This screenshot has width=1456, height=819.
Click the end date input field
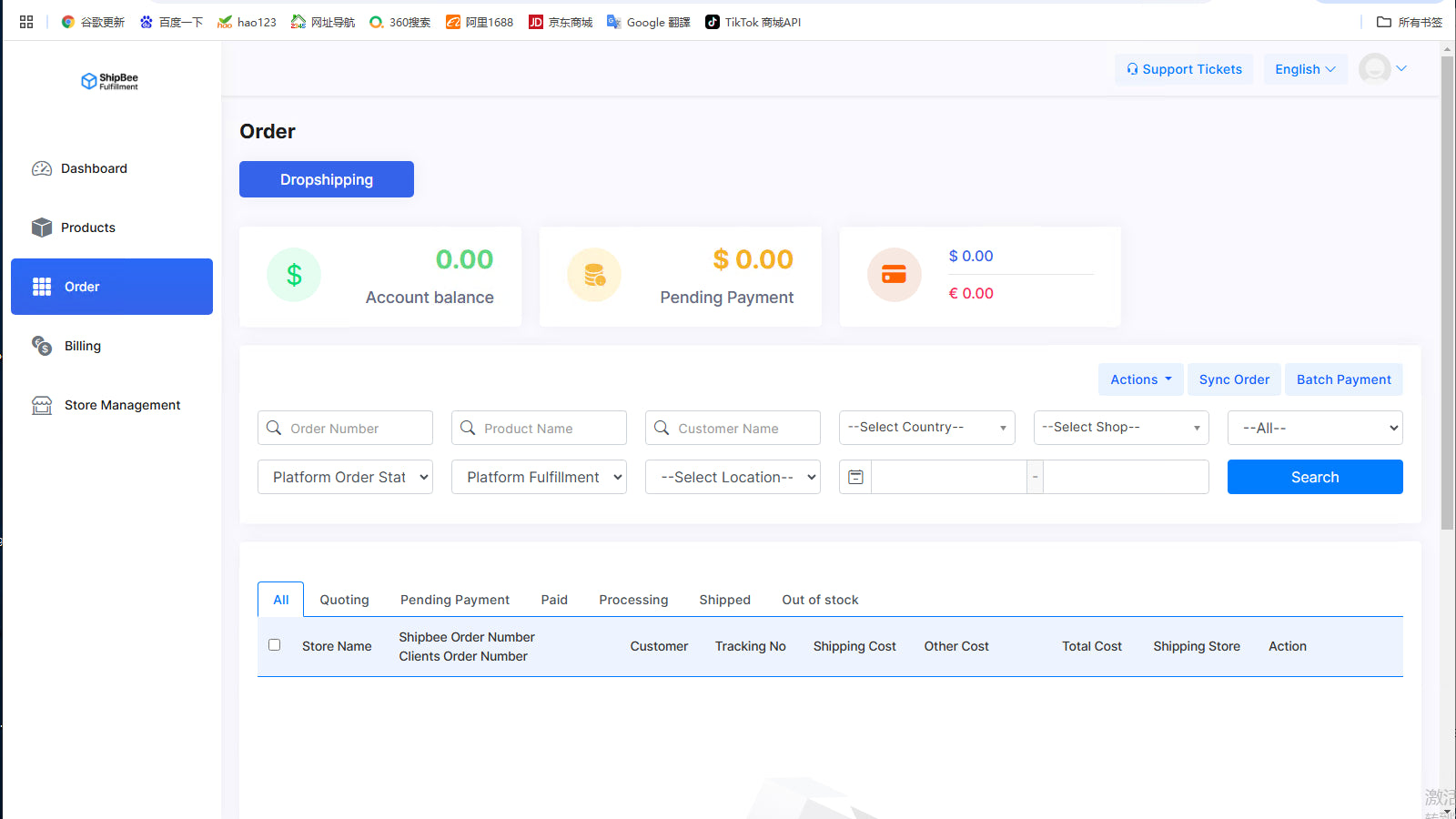coord(1126,477)
